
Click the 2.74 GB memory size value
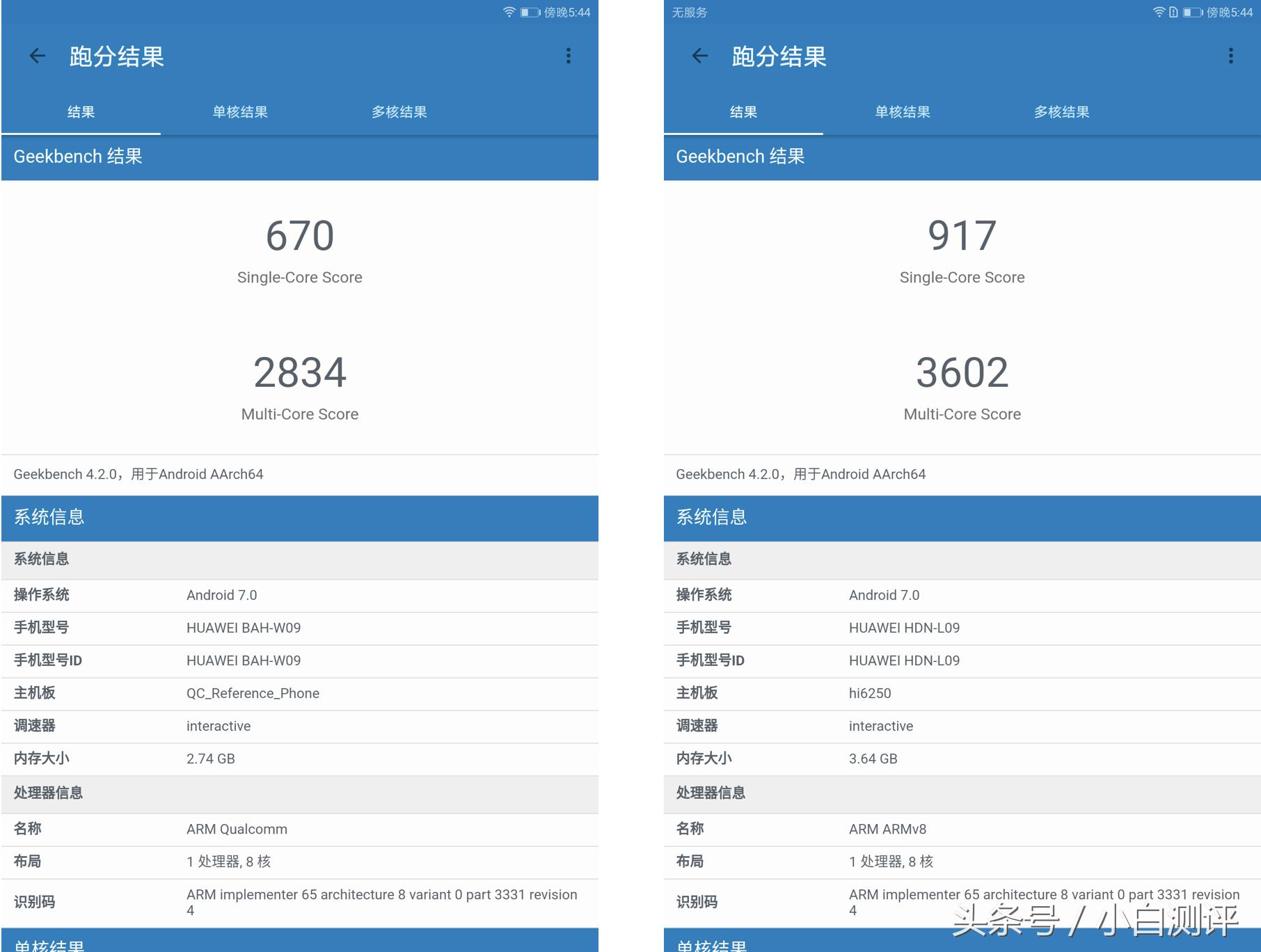pyautogui.click(x=211, y=759)
